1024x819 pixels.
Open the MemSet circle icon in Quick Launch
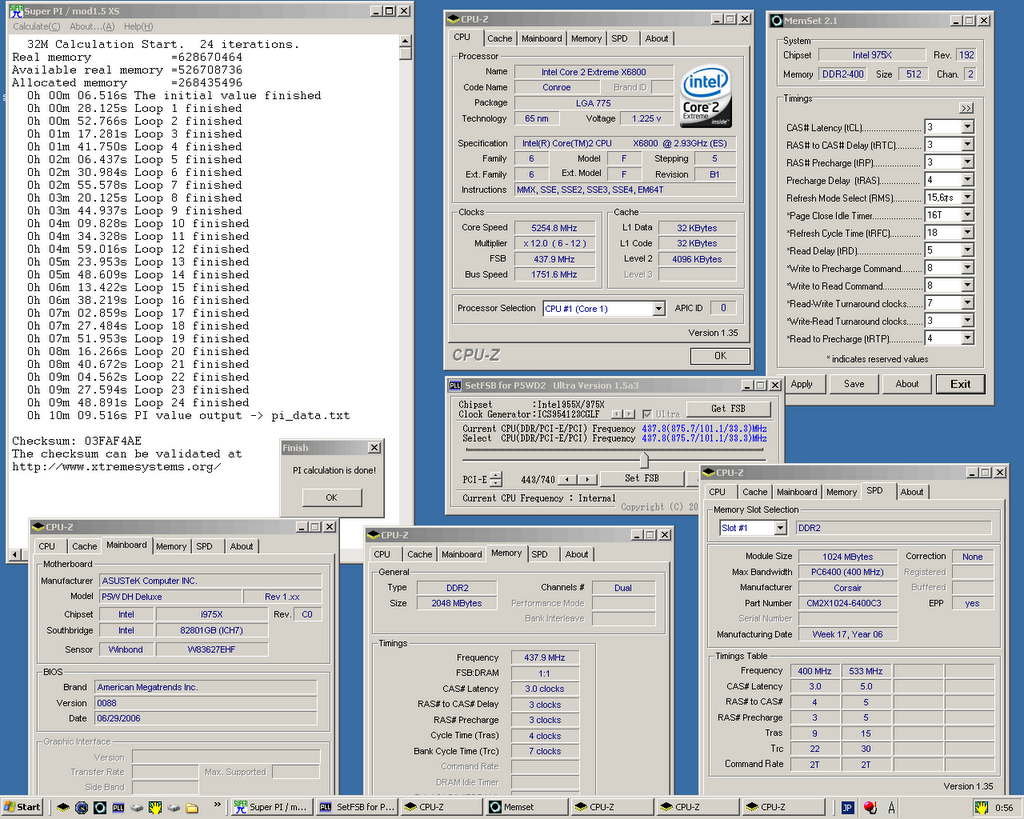(99, 807)
